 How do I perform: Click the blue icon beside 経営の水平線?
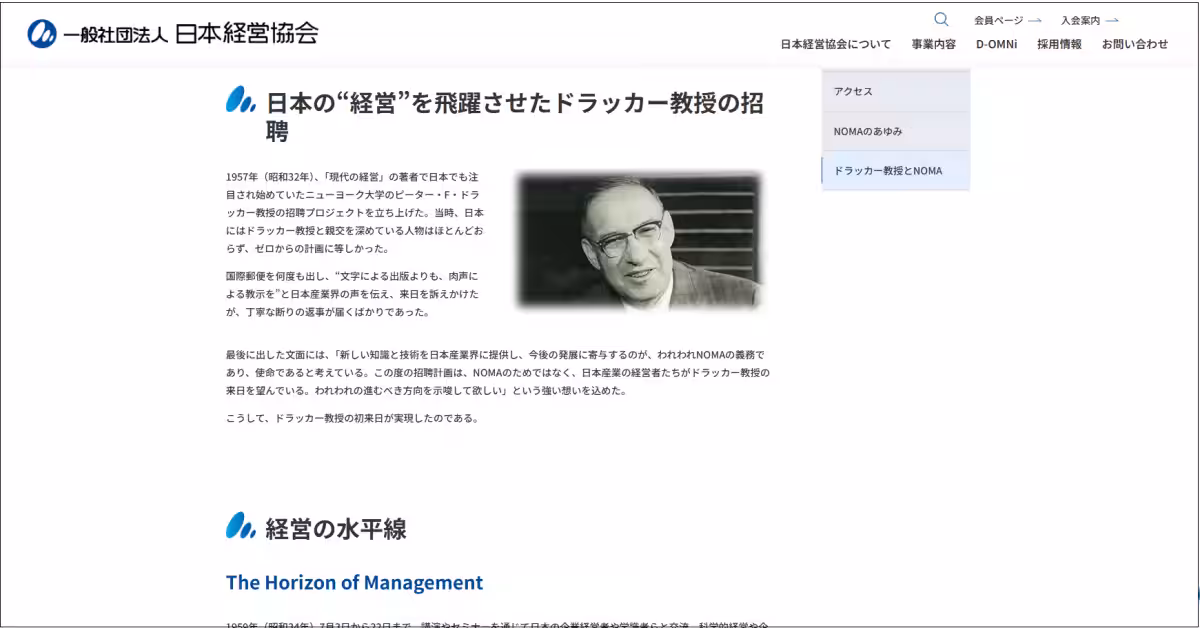(x=241, y=525)
